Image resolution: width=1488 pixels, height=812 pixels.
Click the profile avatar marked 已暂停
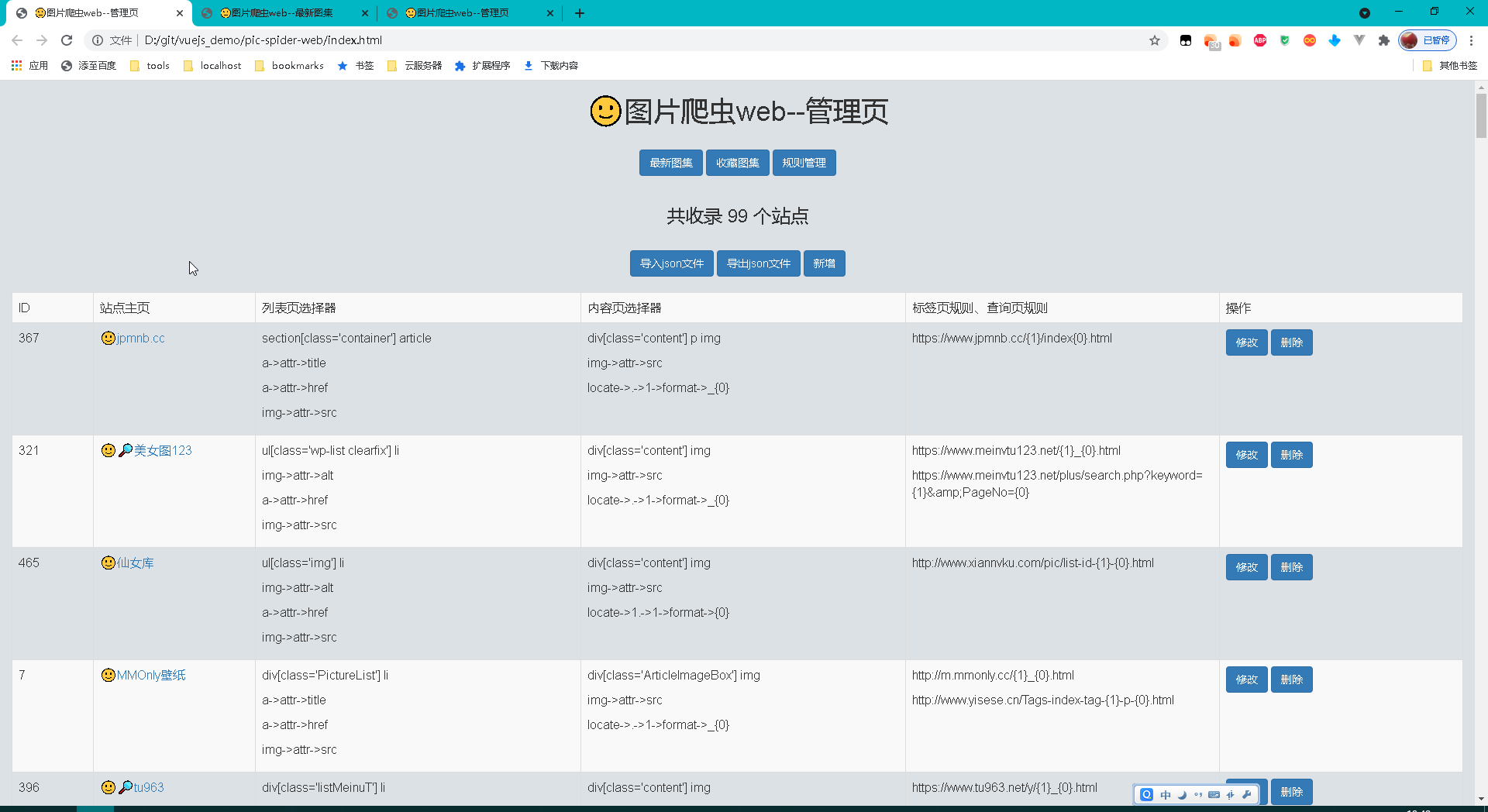[1428, 40]
